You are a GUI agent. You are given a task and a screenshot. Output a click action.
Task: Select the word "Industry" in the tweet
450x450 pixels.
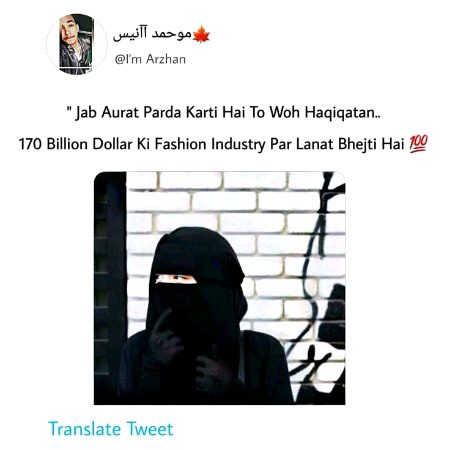coord(238,145)
